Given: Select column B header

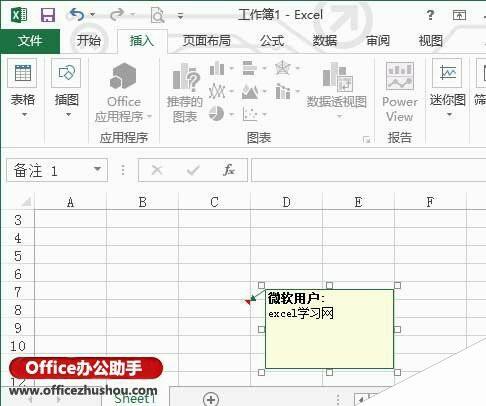Looking at the screenshot, I should tap(142, 202).
